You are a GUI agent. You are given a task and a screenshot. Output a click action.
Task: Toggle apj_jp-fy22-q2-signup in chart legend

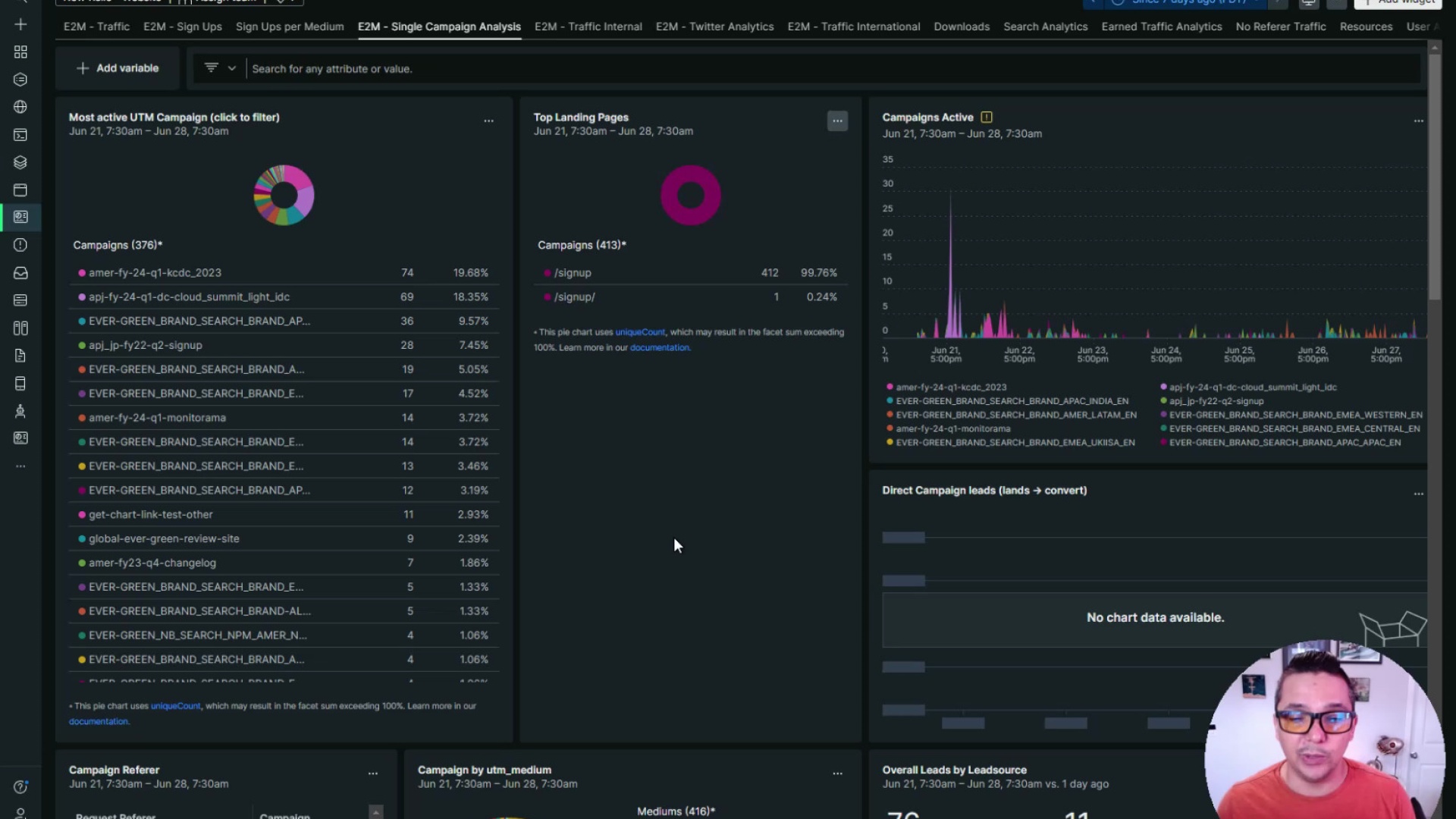point(1212,401)
